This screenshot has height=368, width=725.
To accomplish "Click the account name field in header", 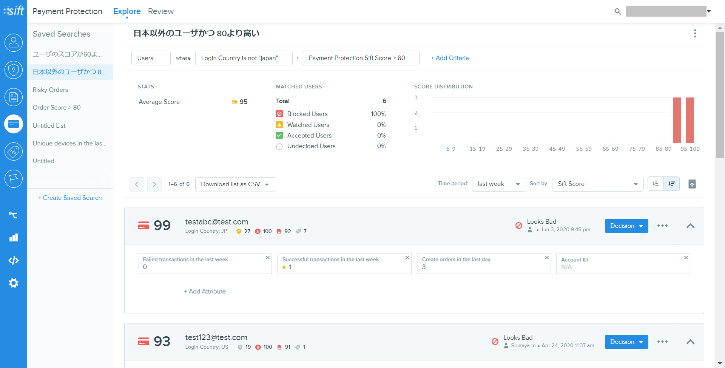I will (665, 12).
